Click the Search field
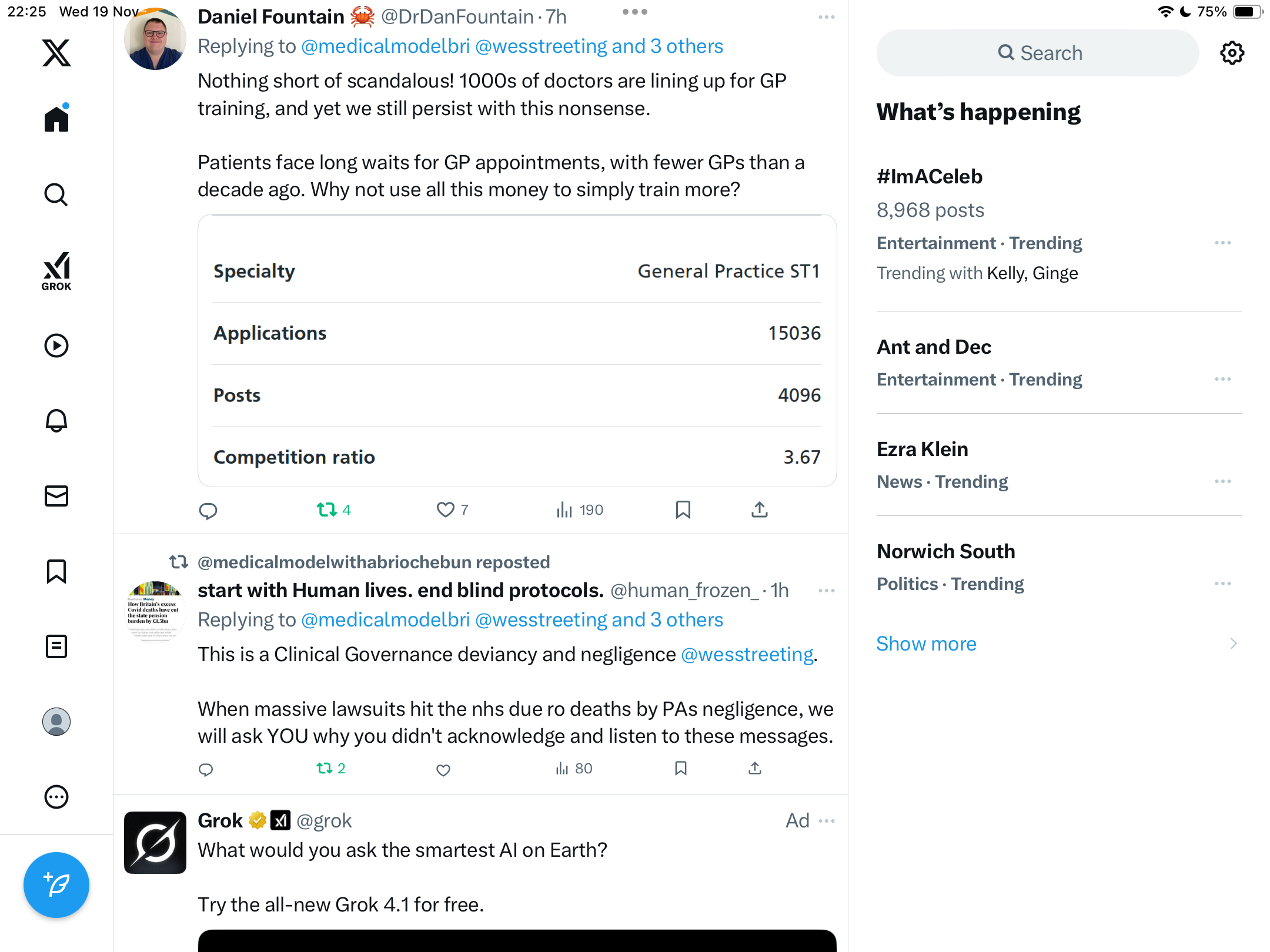The image size is (1270, 952). click(x=1038, y=53)
